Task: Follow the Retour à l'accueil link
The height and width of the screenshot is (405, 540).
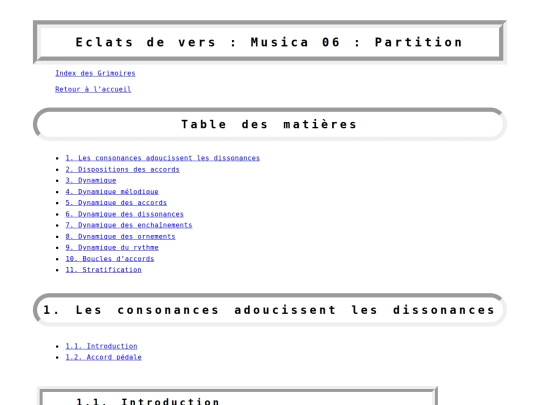Action: coord(93,89)
